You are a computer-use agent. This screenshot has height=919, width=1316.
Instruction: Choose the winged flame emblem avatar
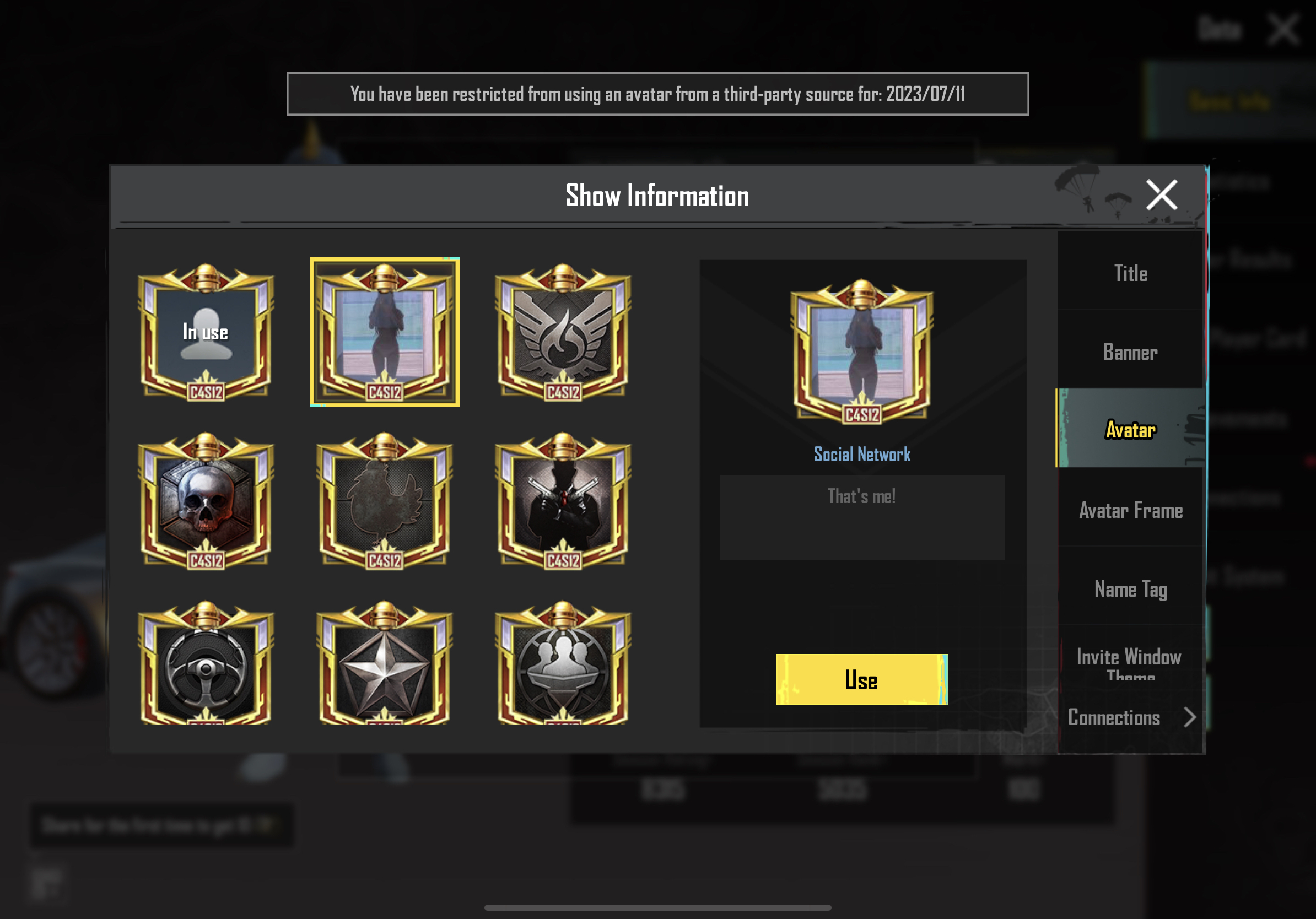coord(563,332)
